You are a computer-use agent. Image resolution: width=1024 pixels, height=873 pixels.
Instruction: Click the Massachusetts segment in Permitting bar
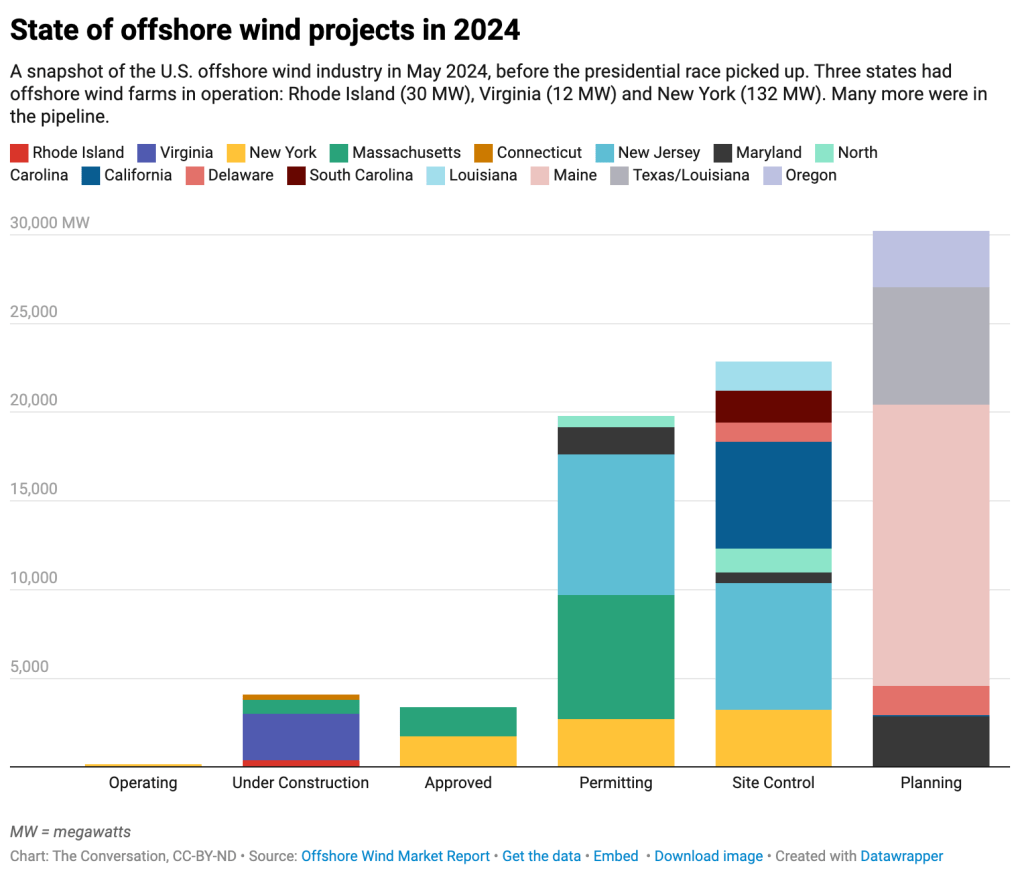[x=616, y=656]
